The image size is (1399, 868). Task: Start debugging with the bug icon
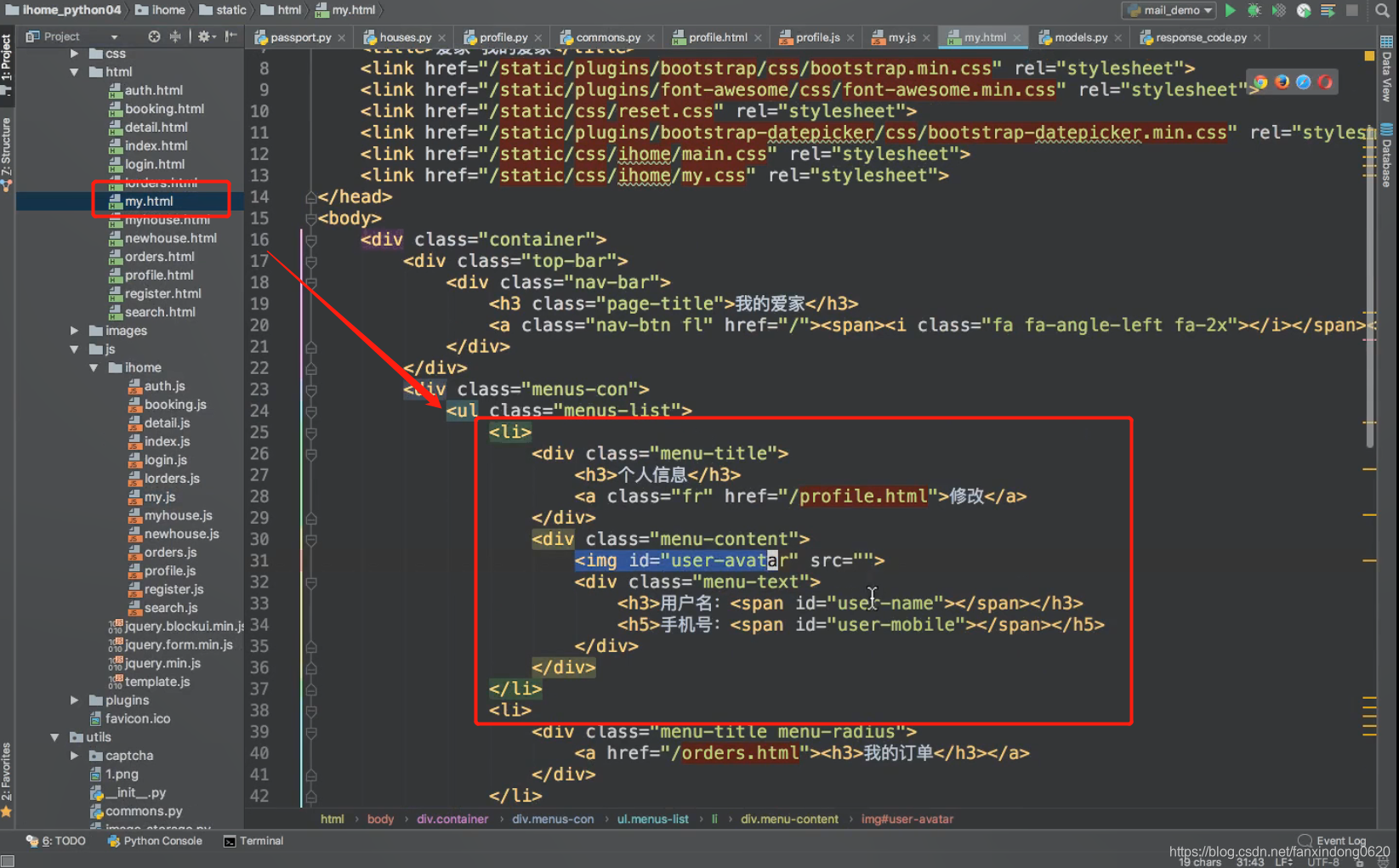(1254, 10)
